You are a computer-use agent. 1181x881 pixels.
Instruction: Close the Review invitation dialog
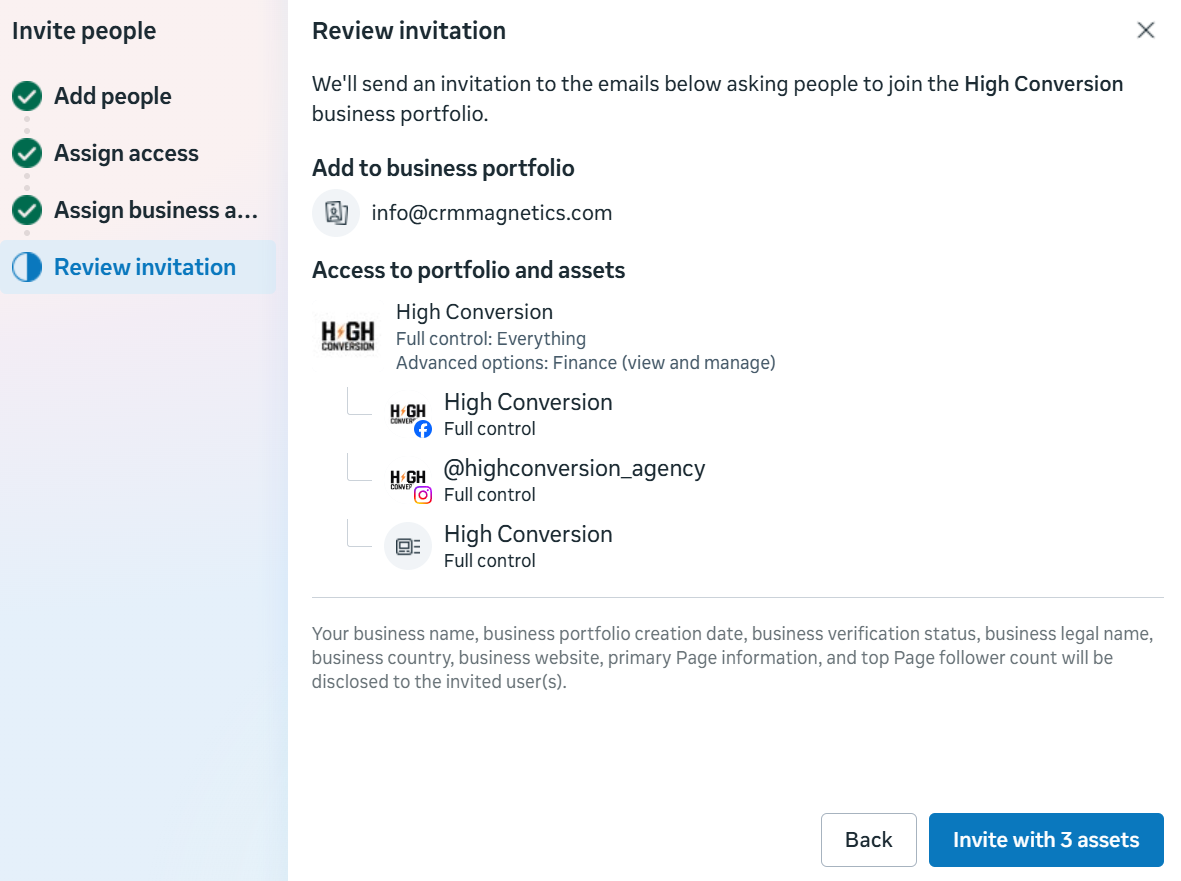pyautogui.click(x=1146, y=30)
